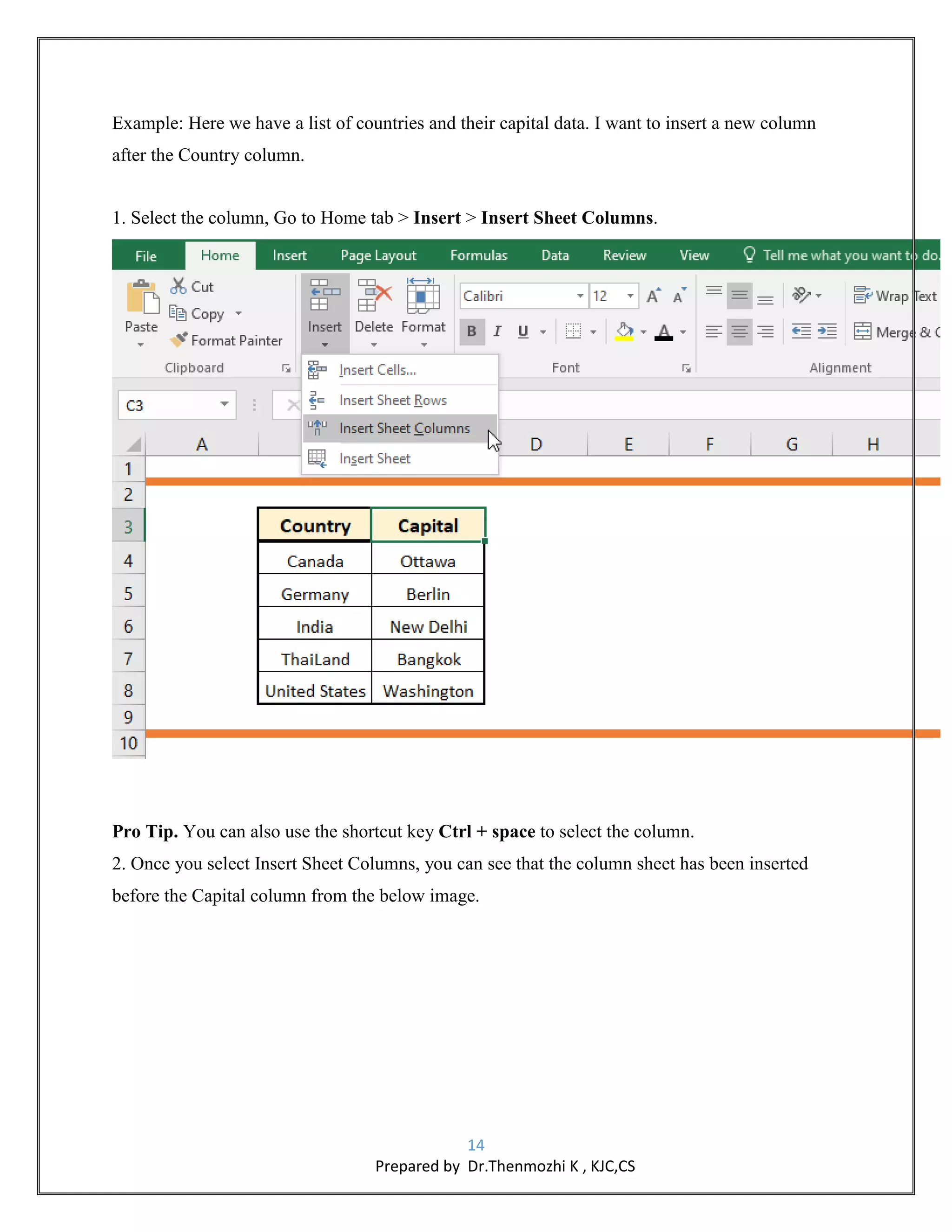
Task: Switch to the Home tab
Action: pos(220,256)
